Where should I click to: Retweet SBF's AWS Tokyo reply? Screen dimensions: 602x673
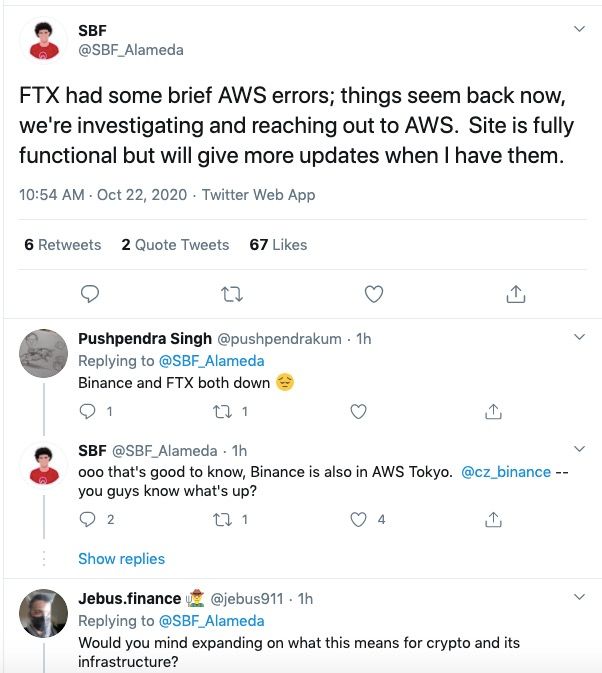click(x=223, y=520)
